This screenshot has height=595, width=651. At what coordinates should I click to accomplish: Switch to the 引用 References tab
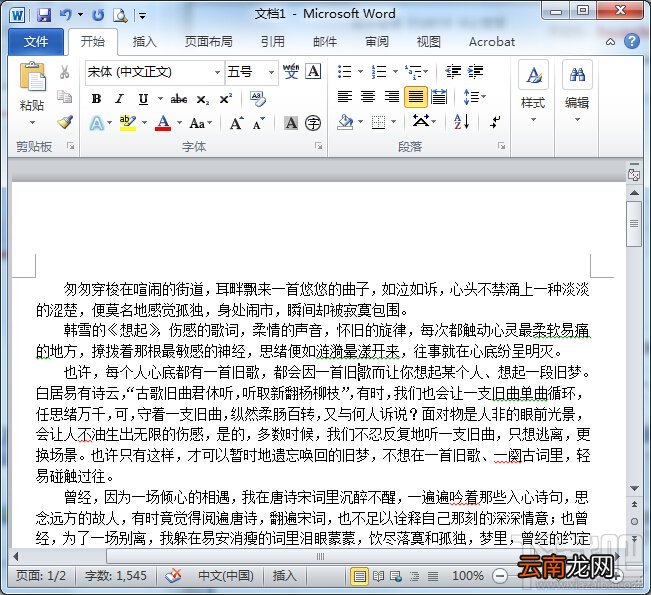[273, 42]
